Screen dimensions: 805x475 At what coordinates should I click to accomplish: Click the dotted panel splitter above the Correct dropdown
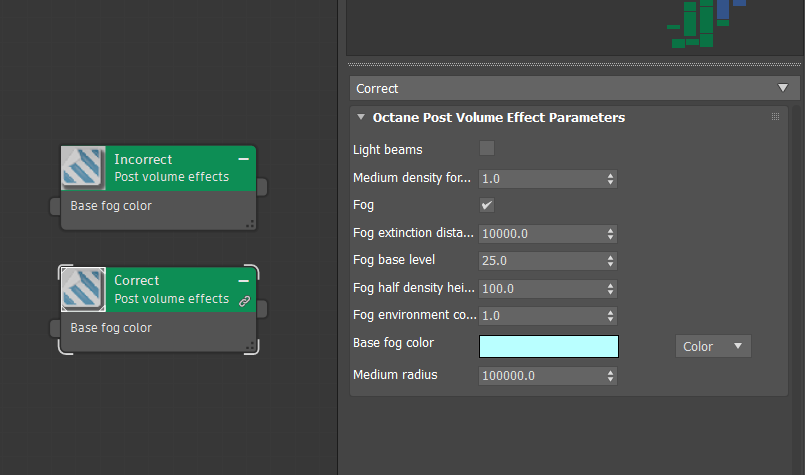(574, 65)
